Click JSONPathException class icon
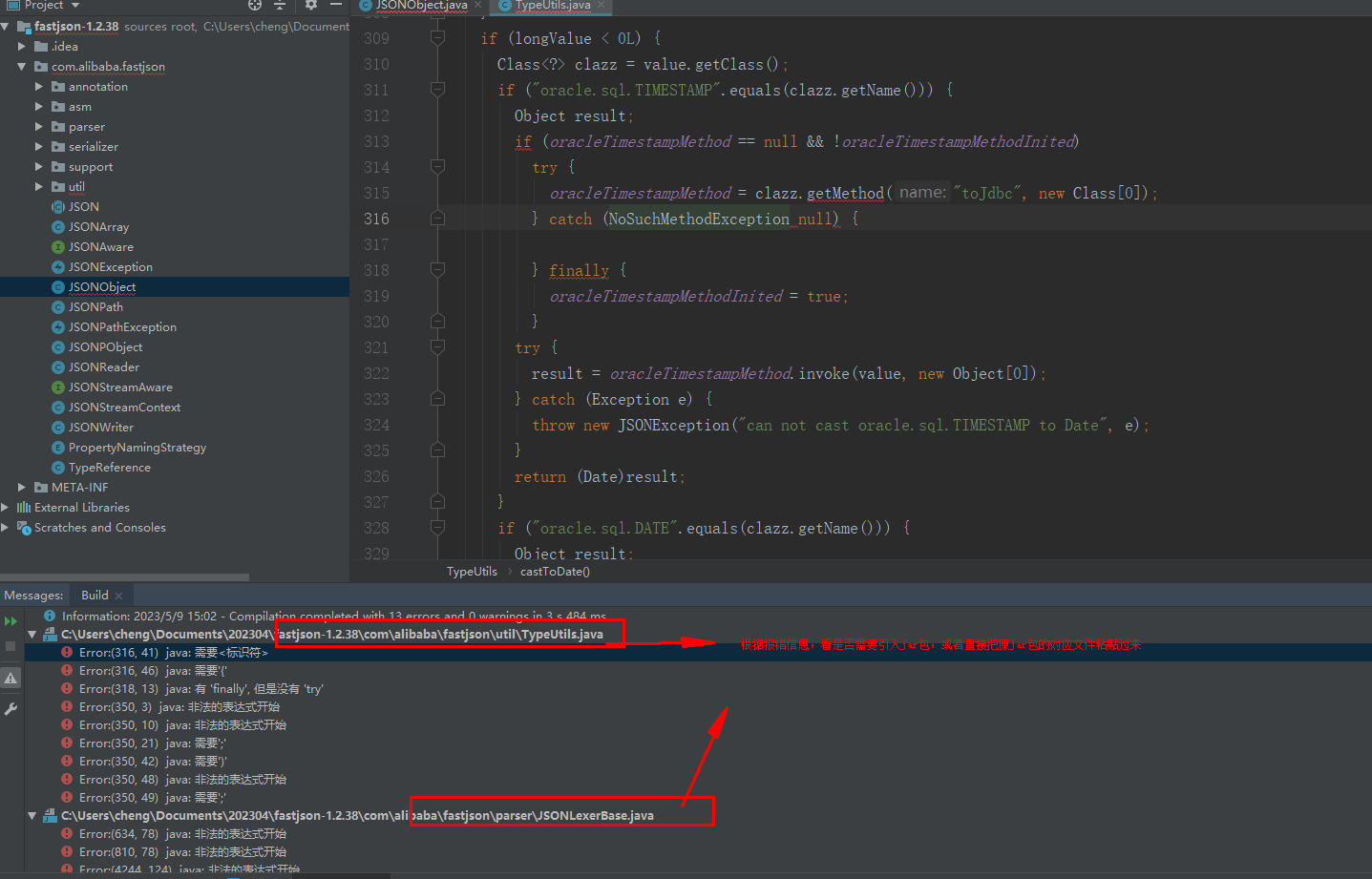This screenshot has width=1372, height=879. (58, 327)
